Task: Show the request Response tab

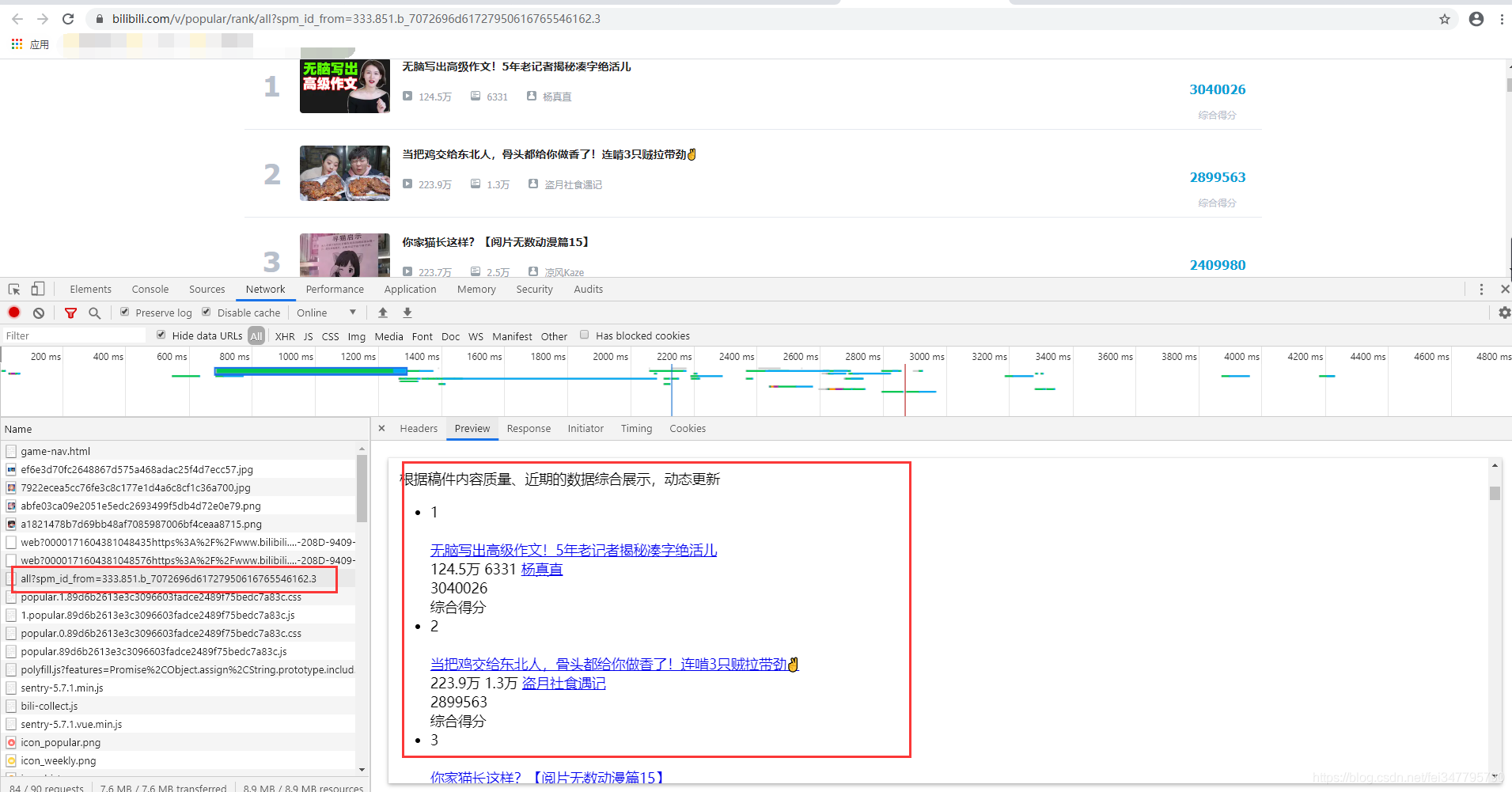Action: 529,429
